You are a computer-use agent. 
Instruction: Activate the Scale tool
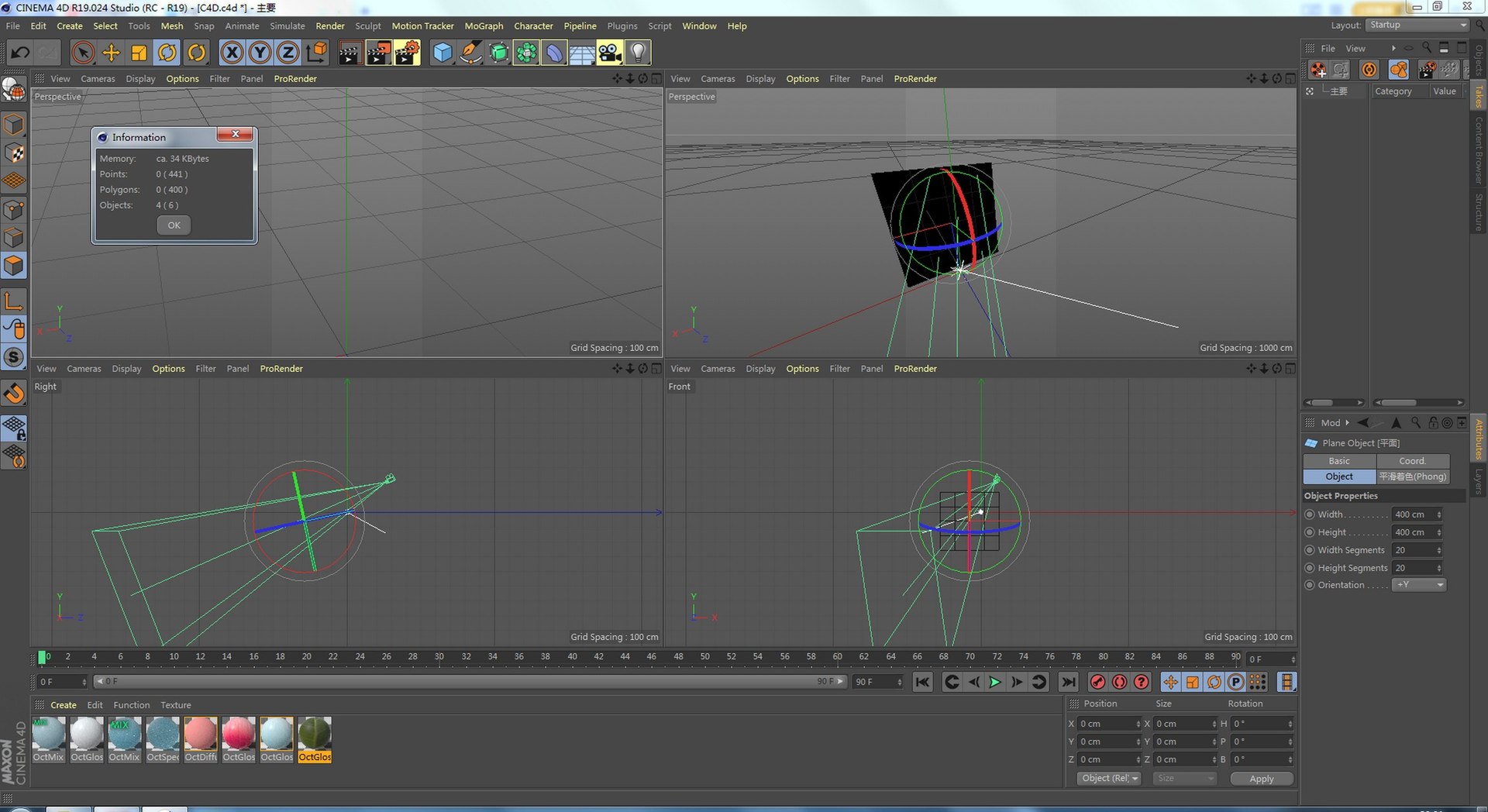click(139, 53)
